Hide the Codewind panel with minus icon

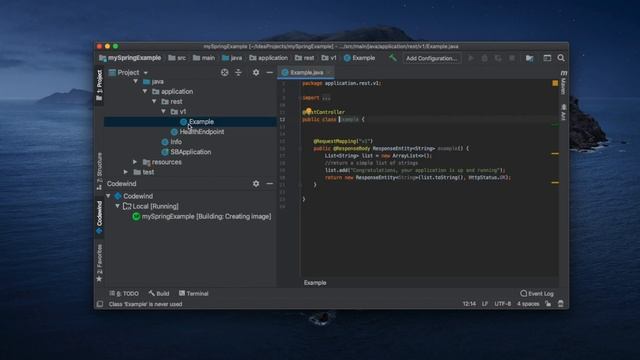click(x=269, y=184)
